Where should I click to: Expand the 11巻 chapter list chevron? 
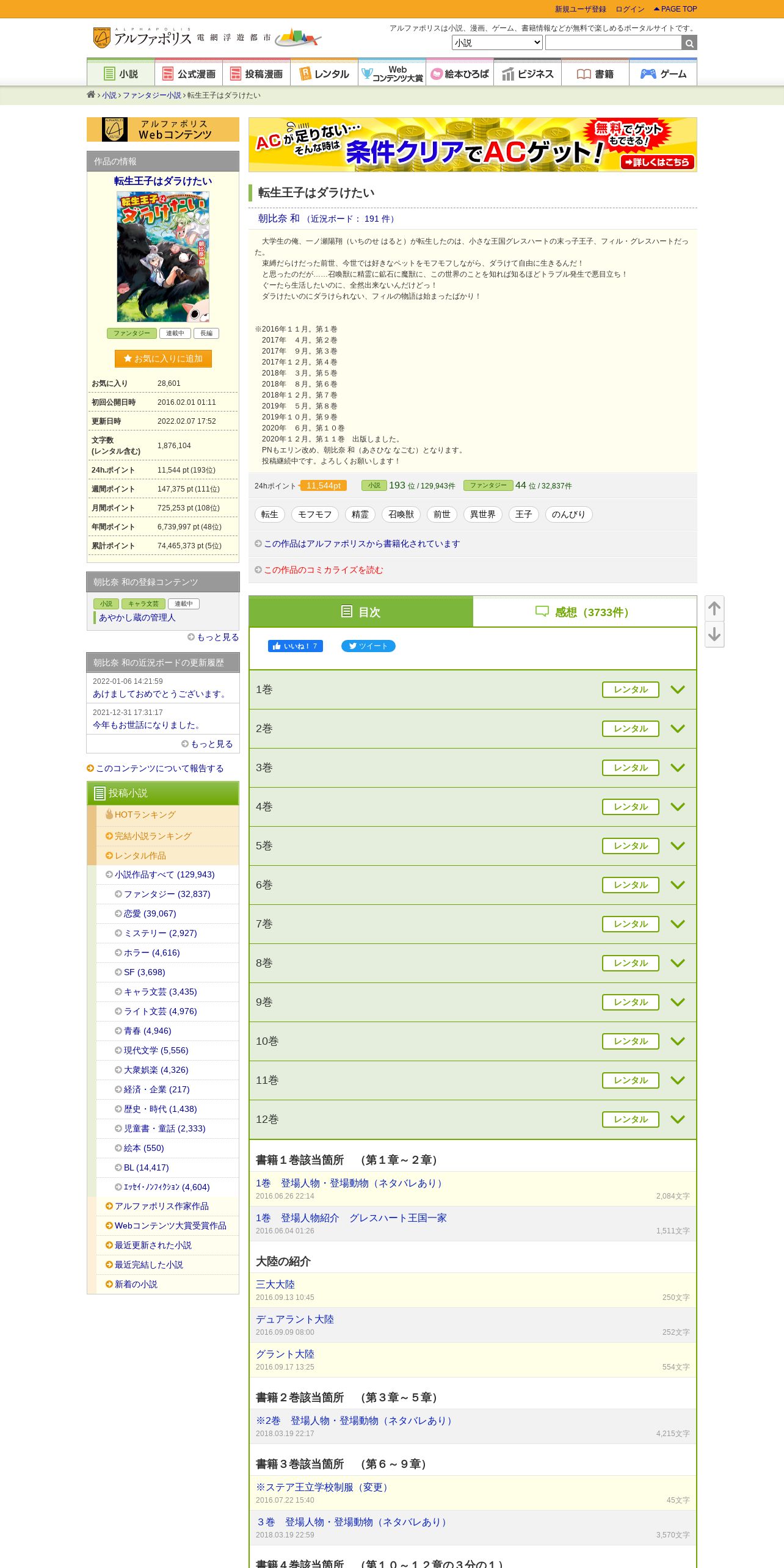[678, 1080]
